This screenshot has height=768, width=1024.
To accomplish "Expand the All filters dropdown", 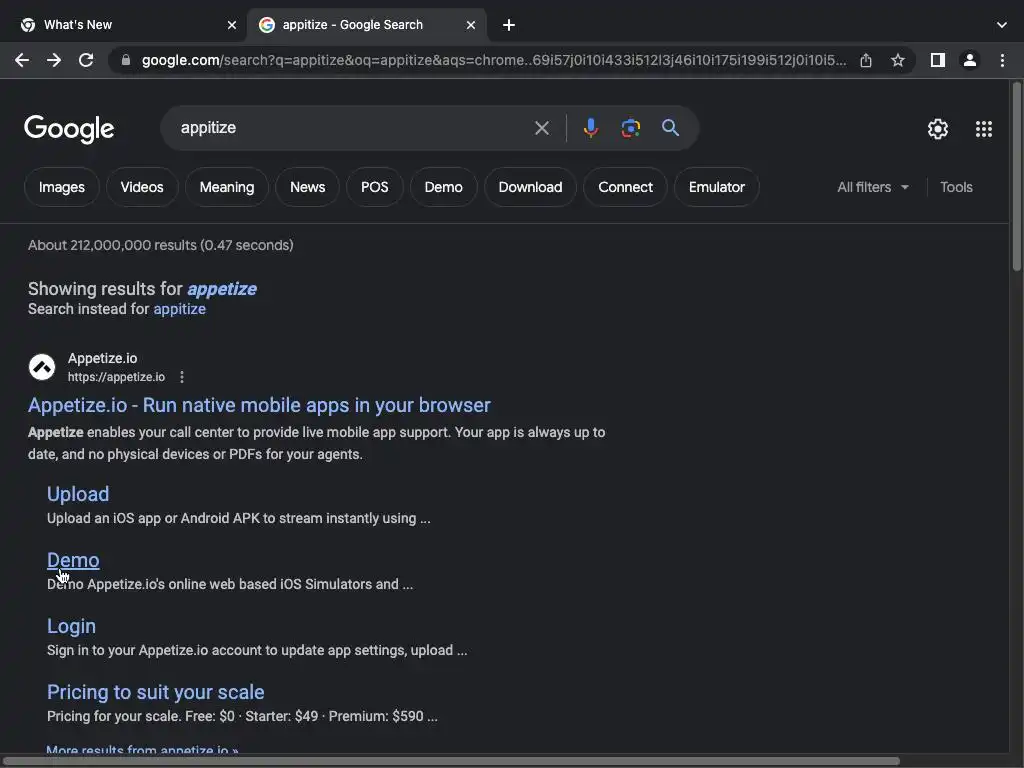I will pyautogui.click(x=873, y=187).
